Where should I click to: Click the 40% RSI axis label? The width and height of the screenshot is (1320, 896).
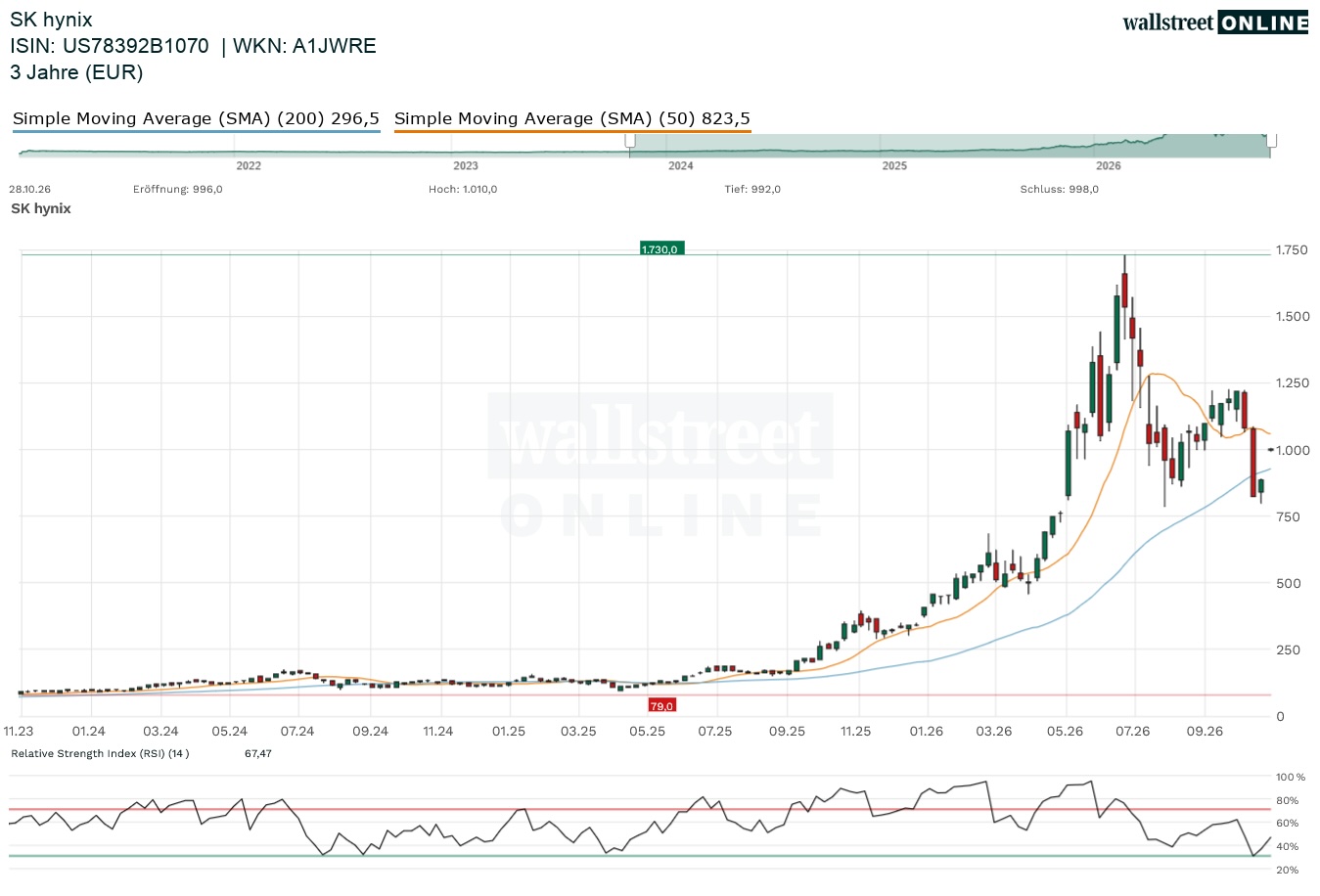pos(1287,846)
